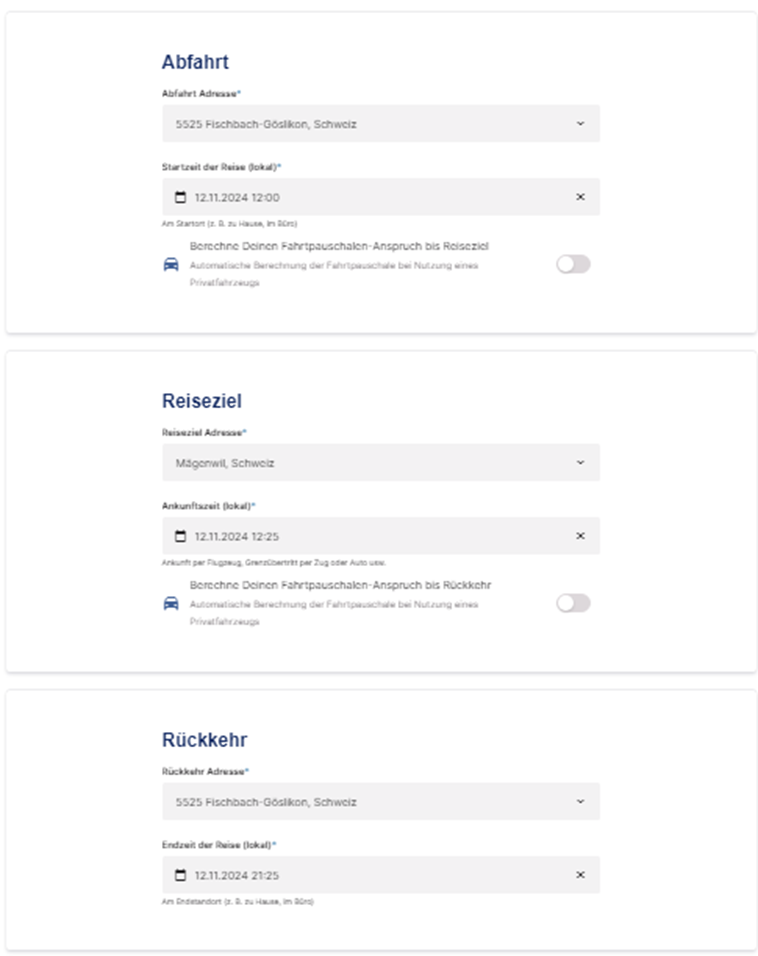Click car icon in Reiseziel section
Image resolution: width=758 pixels, height=956 pixels.
click(x=171, y=604)
